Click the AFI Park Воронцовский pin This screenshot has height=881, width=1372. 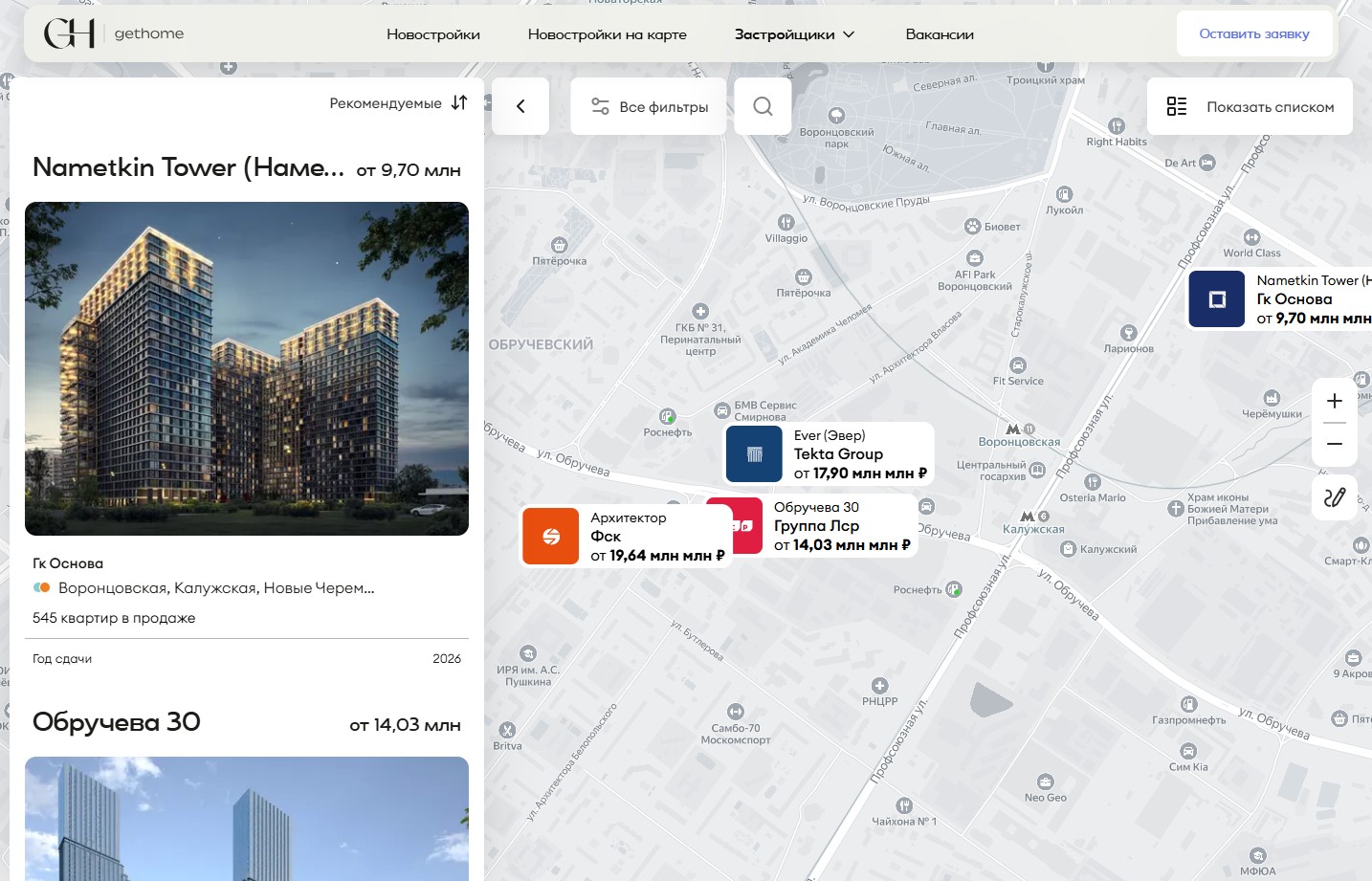[x=974, y=258]
